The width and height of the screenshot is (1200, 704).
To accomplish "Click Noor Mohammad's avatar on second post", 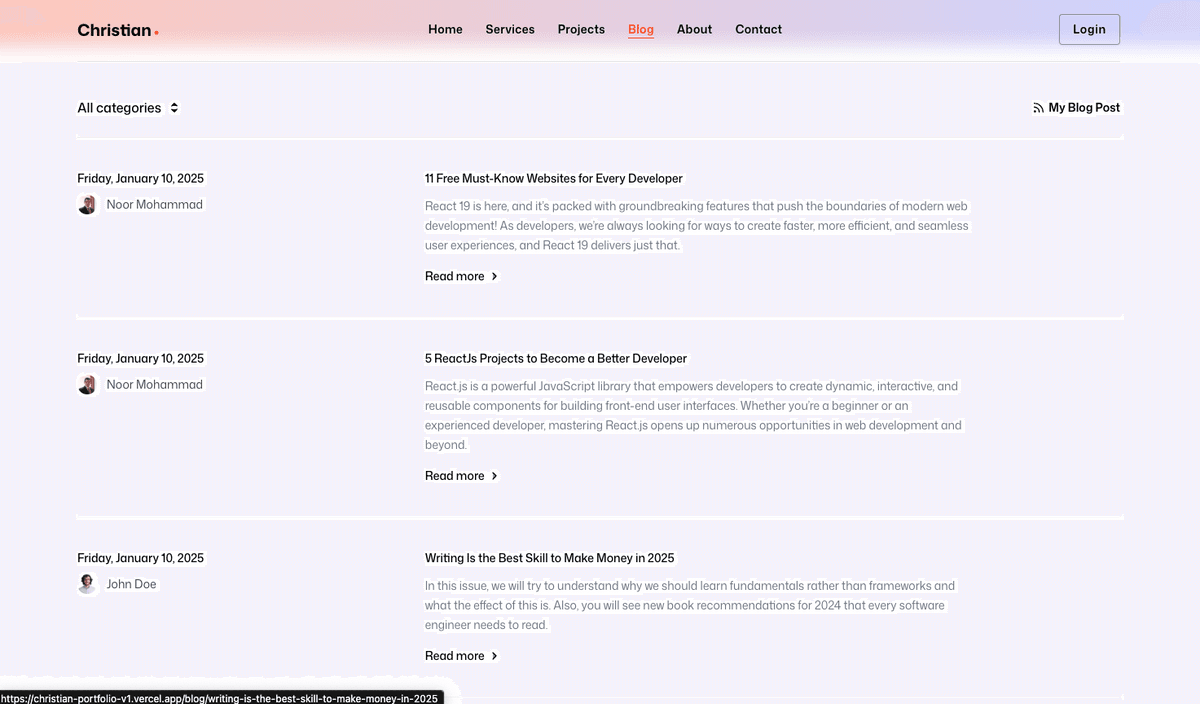I will [x=87, y=385].
